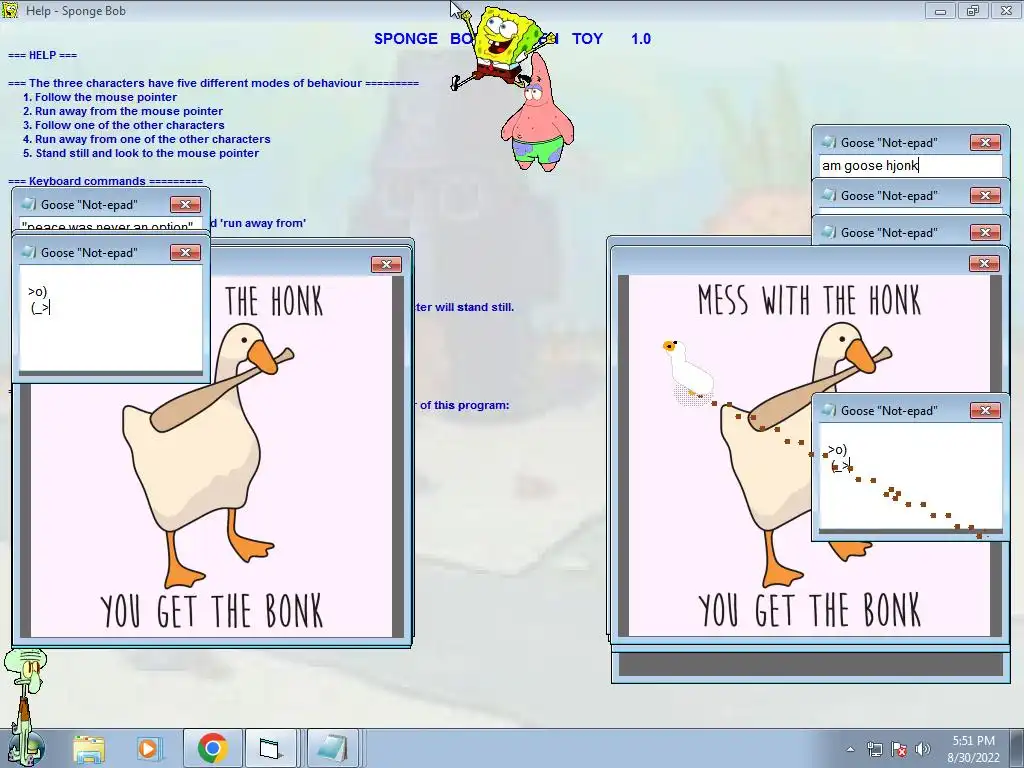Screen dimensions: 1024x768
Task: Click the right Not-epad ASCII goose text area
Action: click(x=910, y=477)
